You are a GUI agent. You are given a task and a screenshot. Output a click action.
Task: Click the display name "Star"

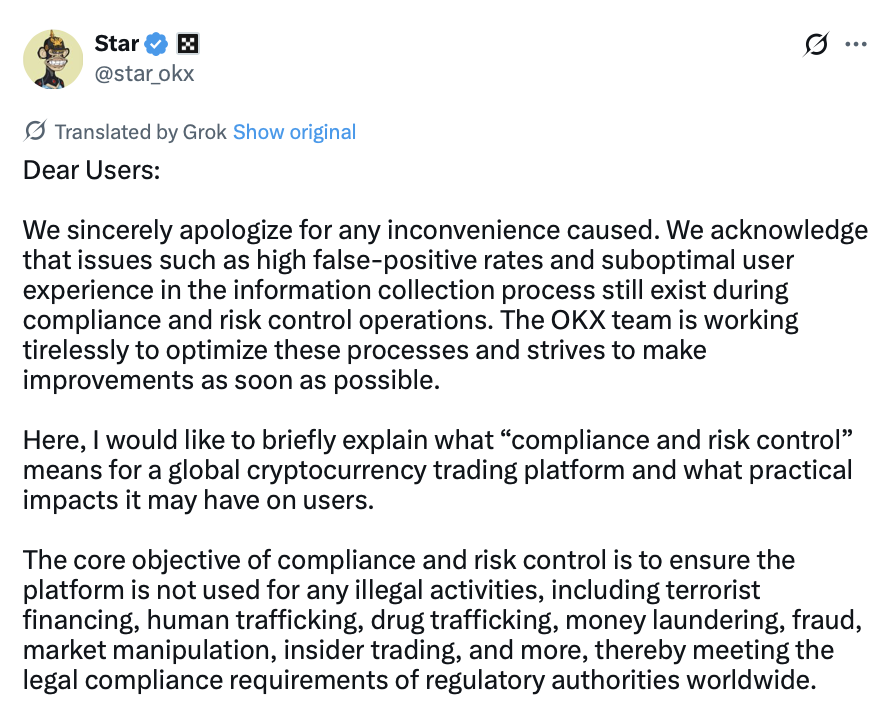(116, 44)
